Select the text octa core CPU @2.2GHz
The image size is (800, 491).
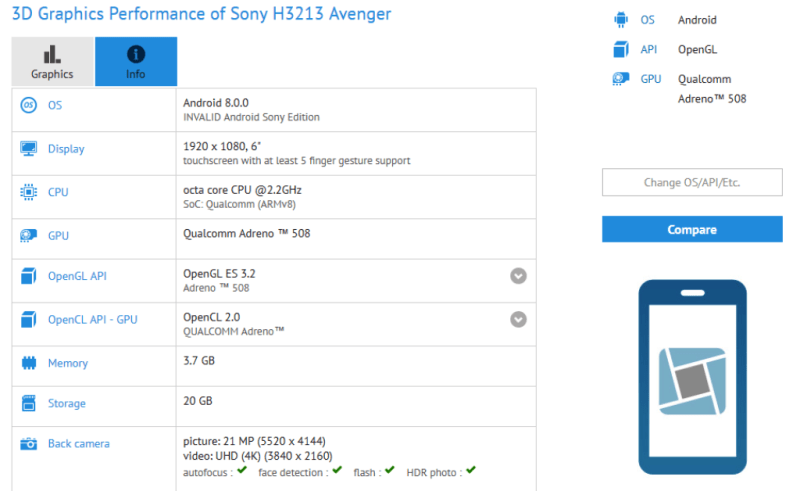(242, 190)
